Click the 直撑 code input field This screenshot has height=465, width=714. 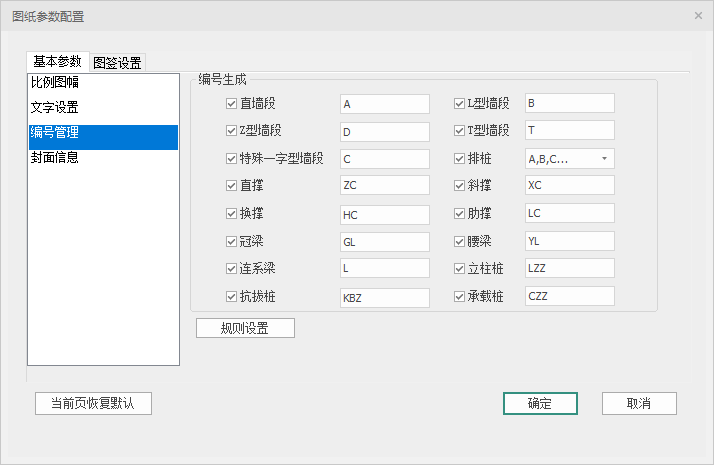[x=384, y=186]
